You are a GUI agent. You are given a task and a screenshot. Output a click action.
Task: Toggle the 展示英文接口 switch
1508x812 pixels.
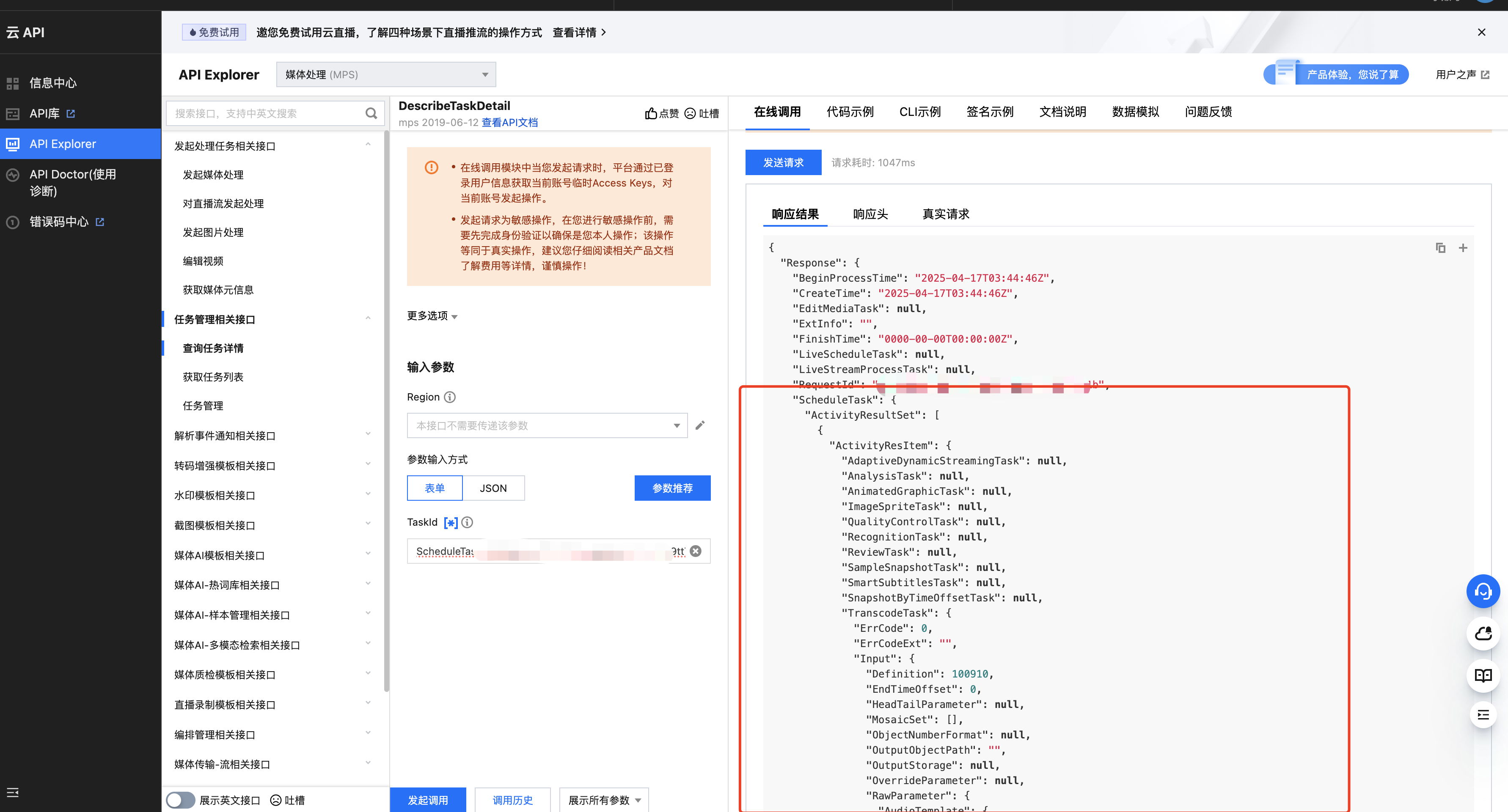(x=180, y=800)
